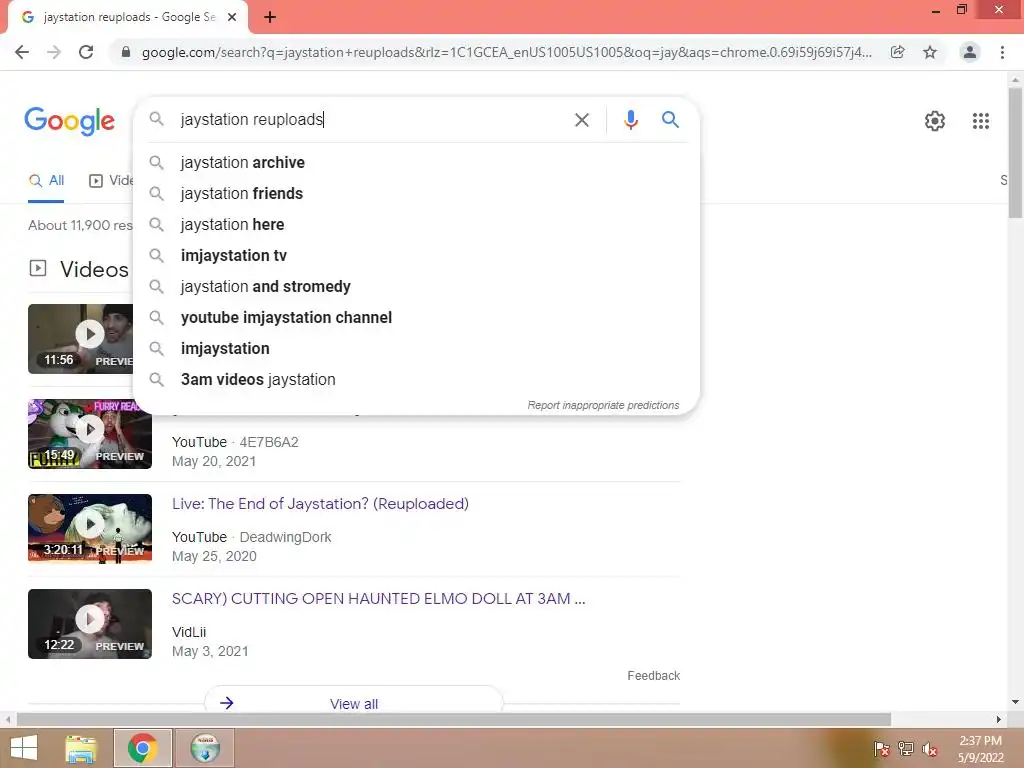Select the All search tab
The image size is (1024, 768).
(46, 181)
